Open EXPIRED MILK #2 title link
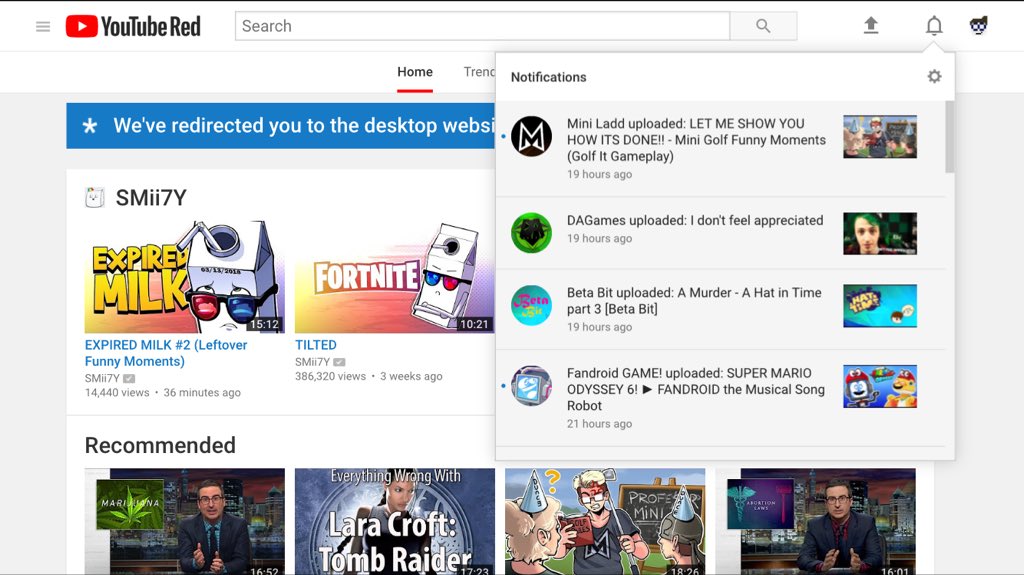 (x=166, y=353)
